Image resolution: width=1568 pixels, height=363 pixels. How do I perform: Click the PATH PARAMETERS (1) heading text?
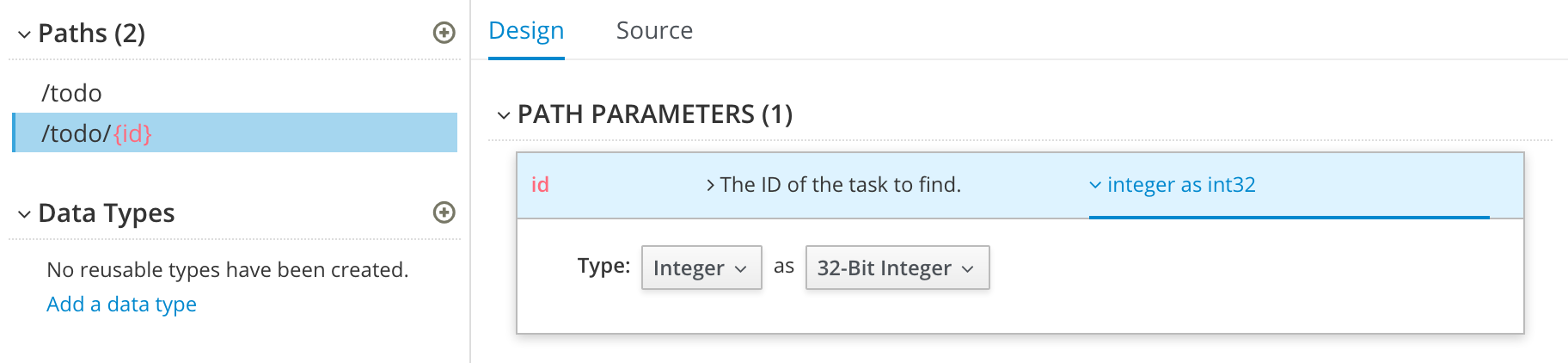tap(655, 114)
